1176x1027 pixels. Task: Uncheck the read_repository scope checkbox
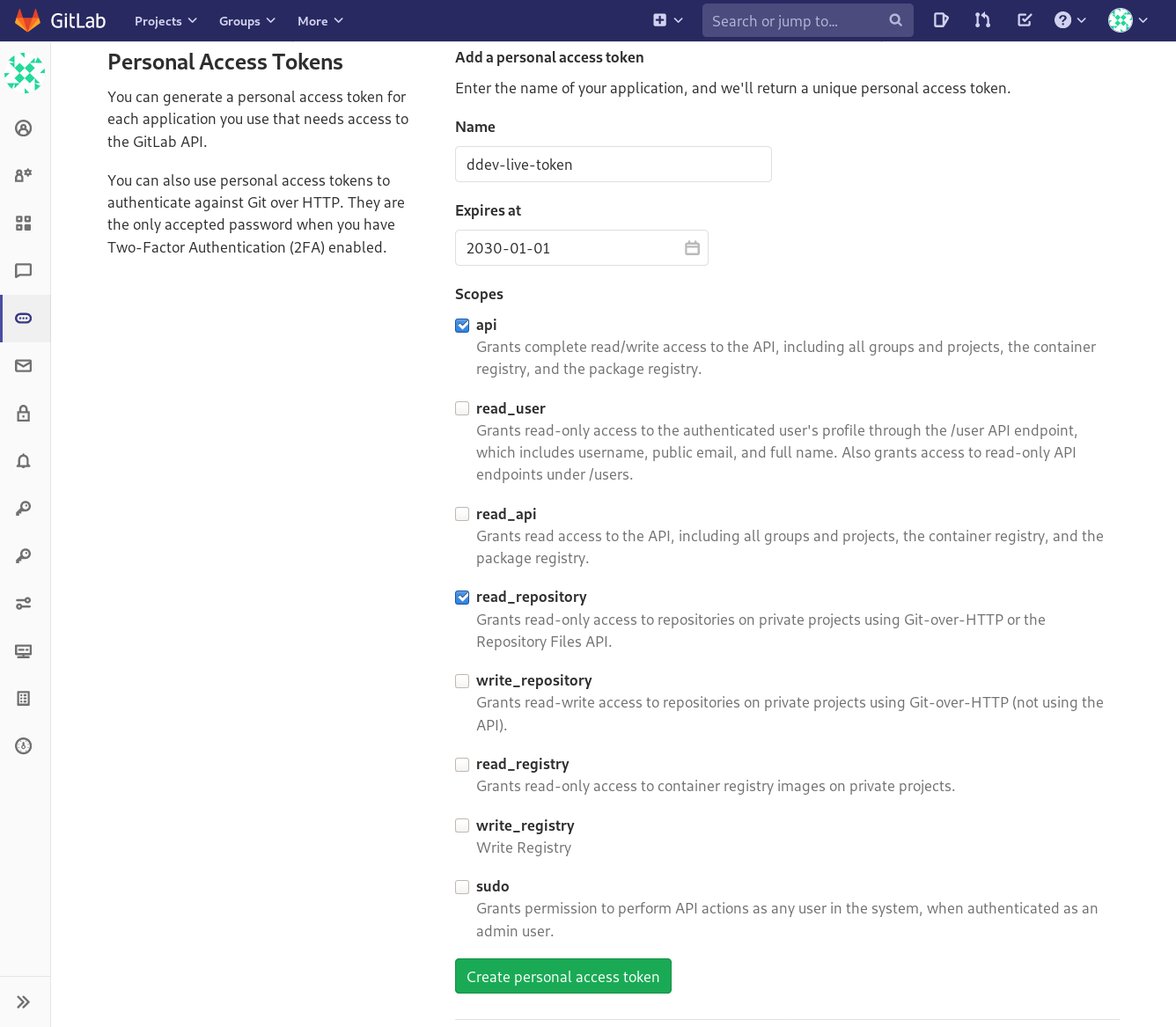[x=462, y=598]
